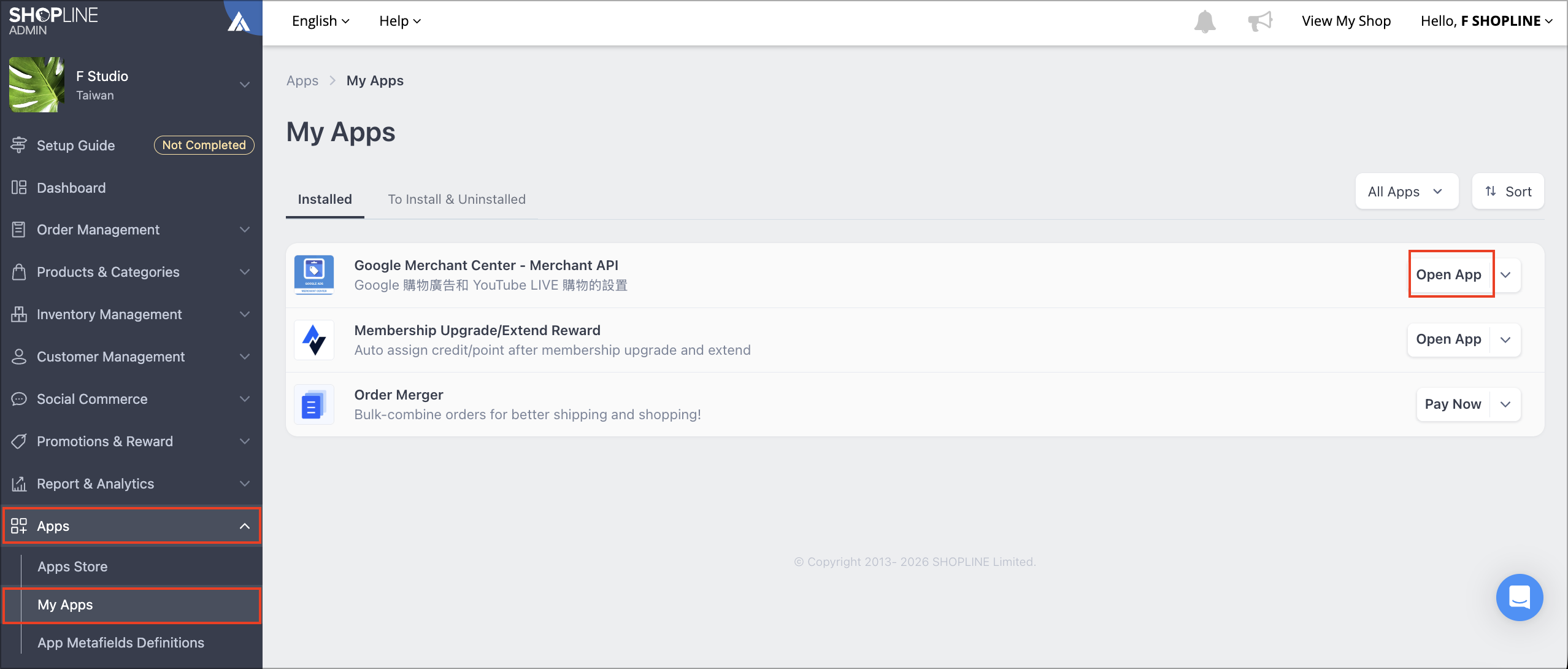Click the Google Merchant Center app icon
Image resolution: width=1568 pixels, height=669 pixels.
click(314, 275)
